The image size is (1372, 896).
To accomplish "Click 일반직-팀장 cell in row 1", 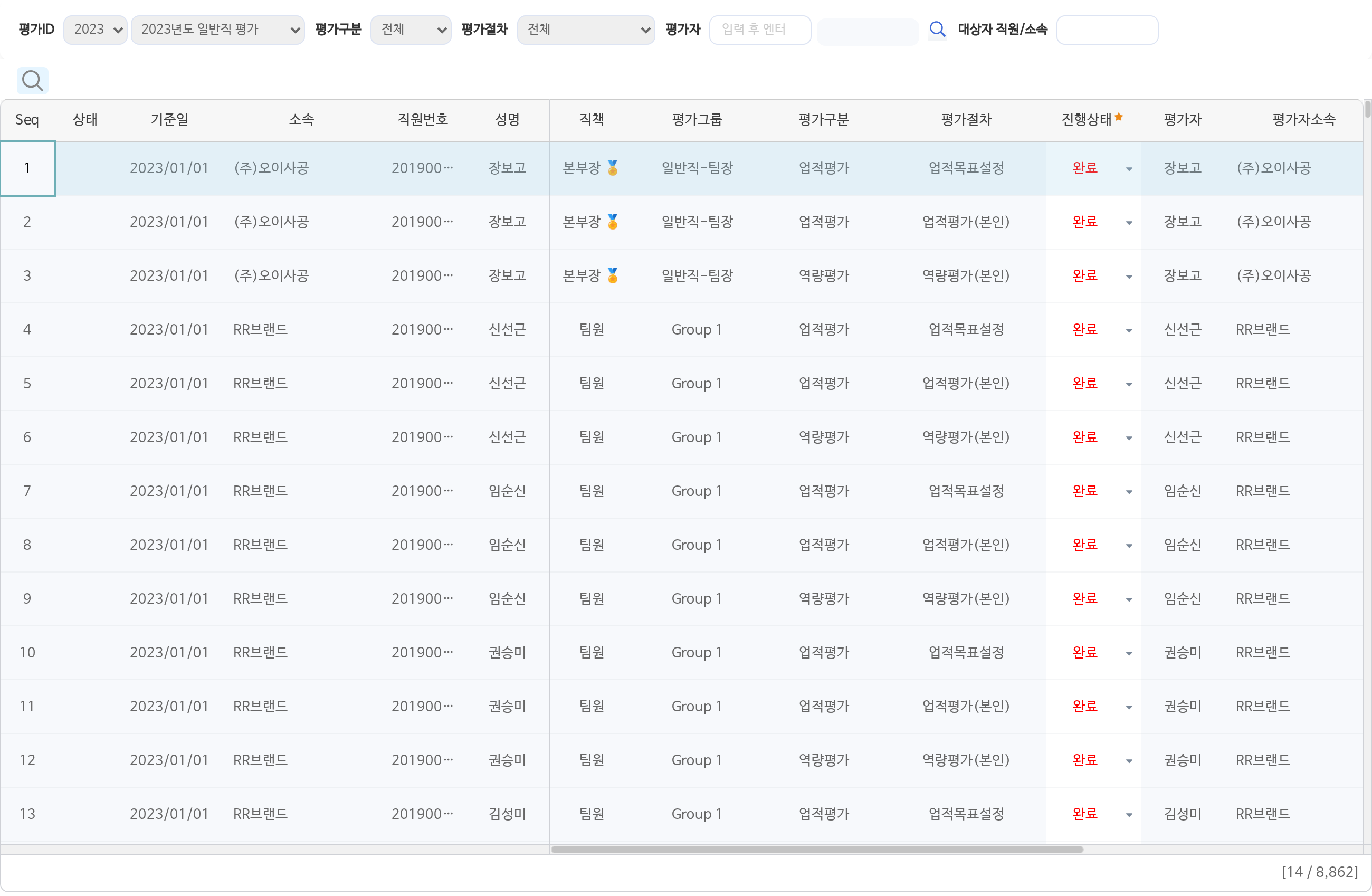I will [x=697, y=168].
